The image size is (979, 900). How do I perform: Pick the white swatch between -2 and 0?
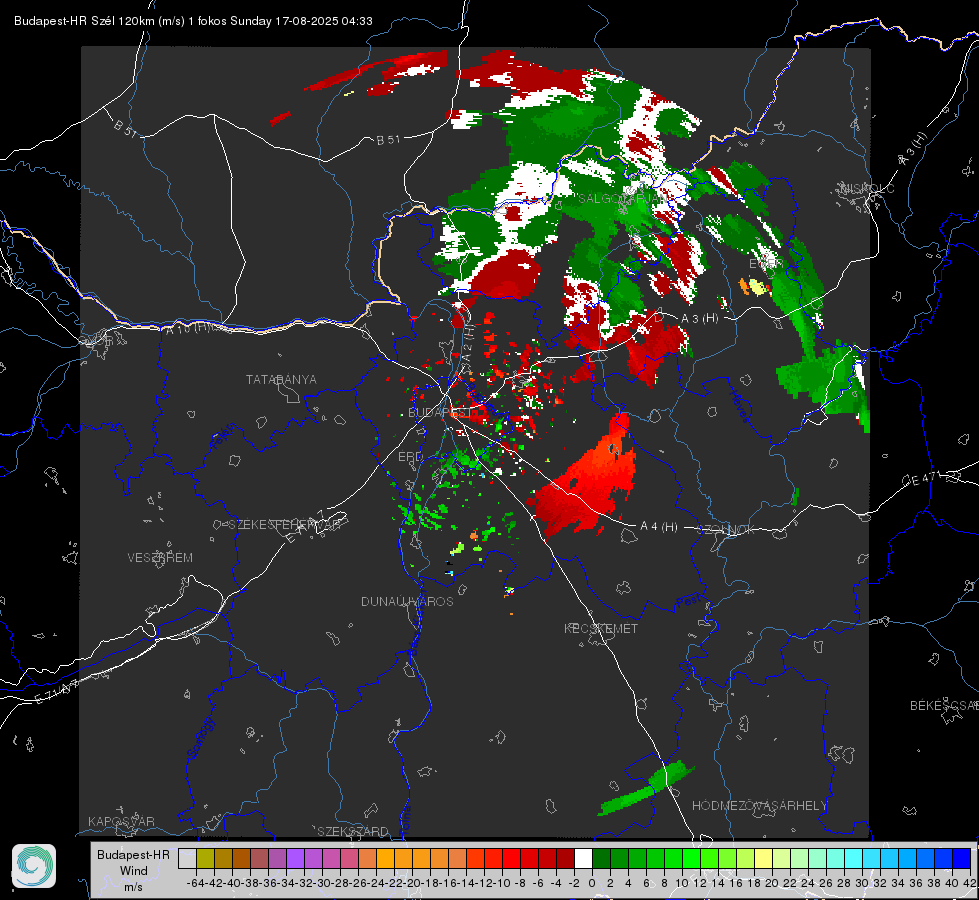583,858
